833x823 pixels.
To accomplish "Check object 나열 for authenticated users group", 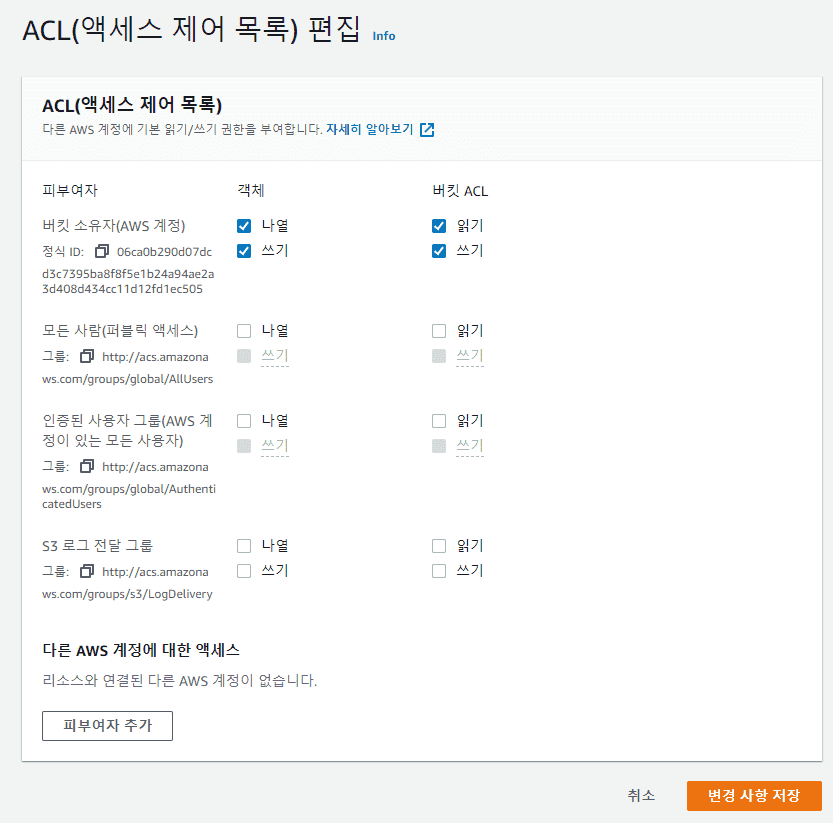I will pos(244,421).
